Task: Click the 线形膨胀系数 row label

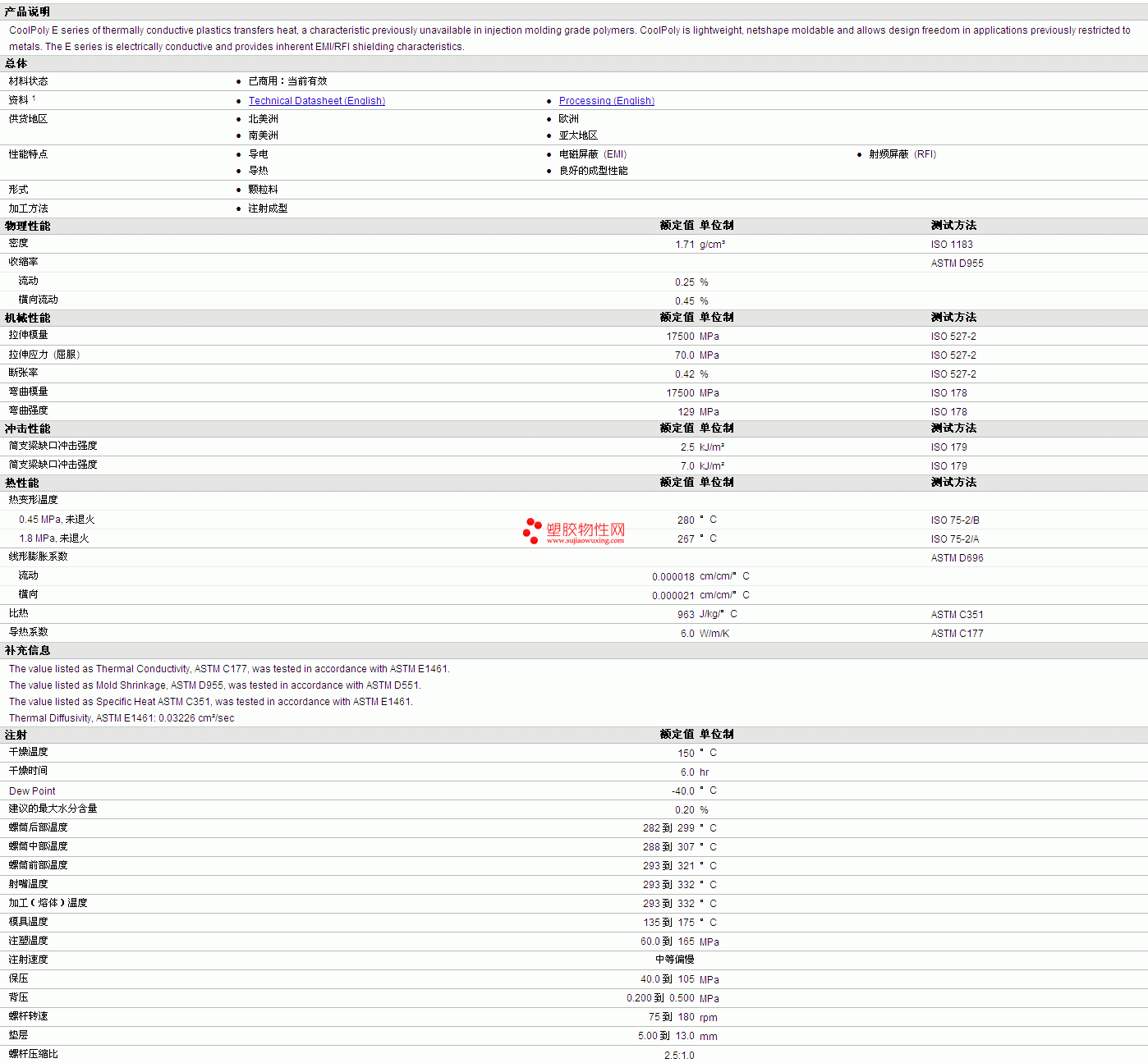Action: (39, 557)
